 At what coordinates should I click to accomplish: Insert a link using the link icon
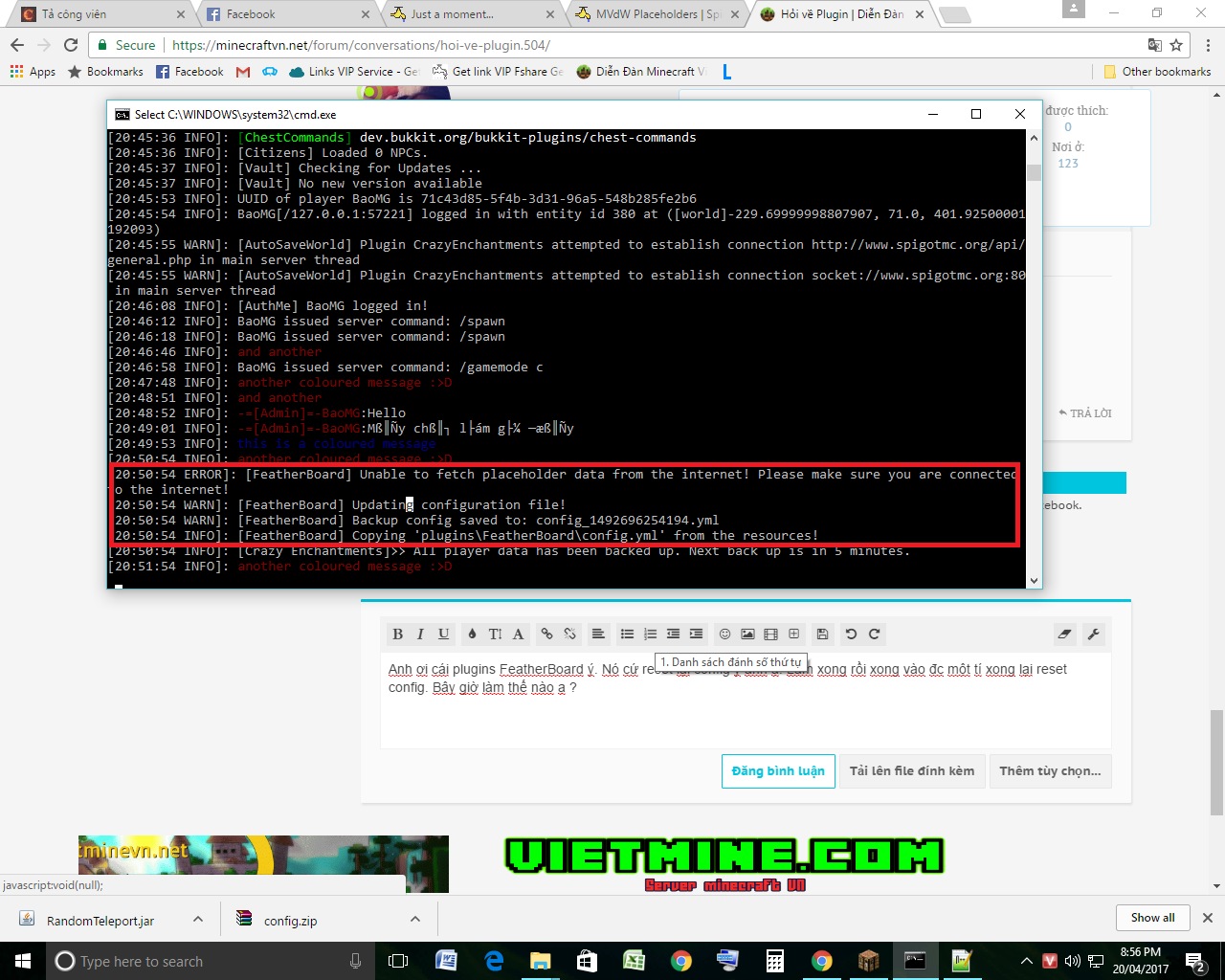tap(546, 634)
